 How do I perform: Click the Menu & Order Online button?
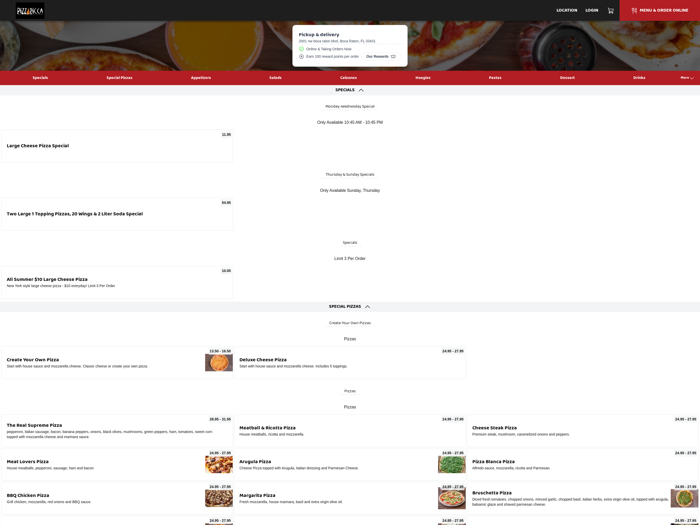(659, 10)
